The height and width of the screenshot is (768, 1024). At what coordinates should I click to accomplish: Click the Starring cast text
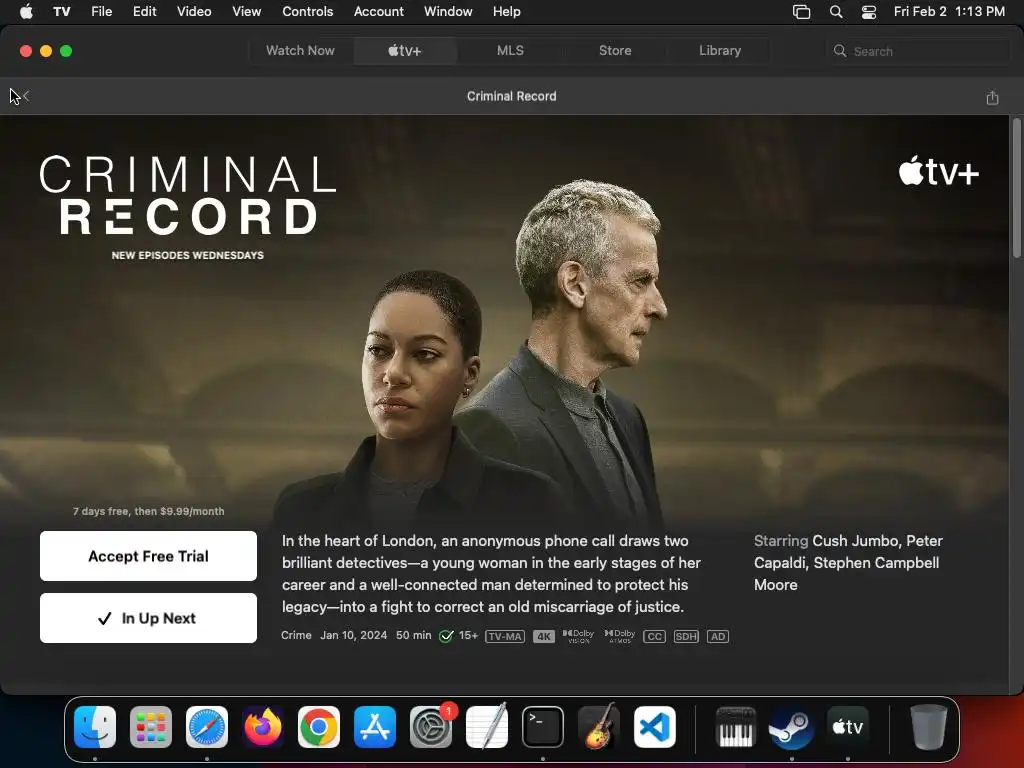tap(849, 563)
